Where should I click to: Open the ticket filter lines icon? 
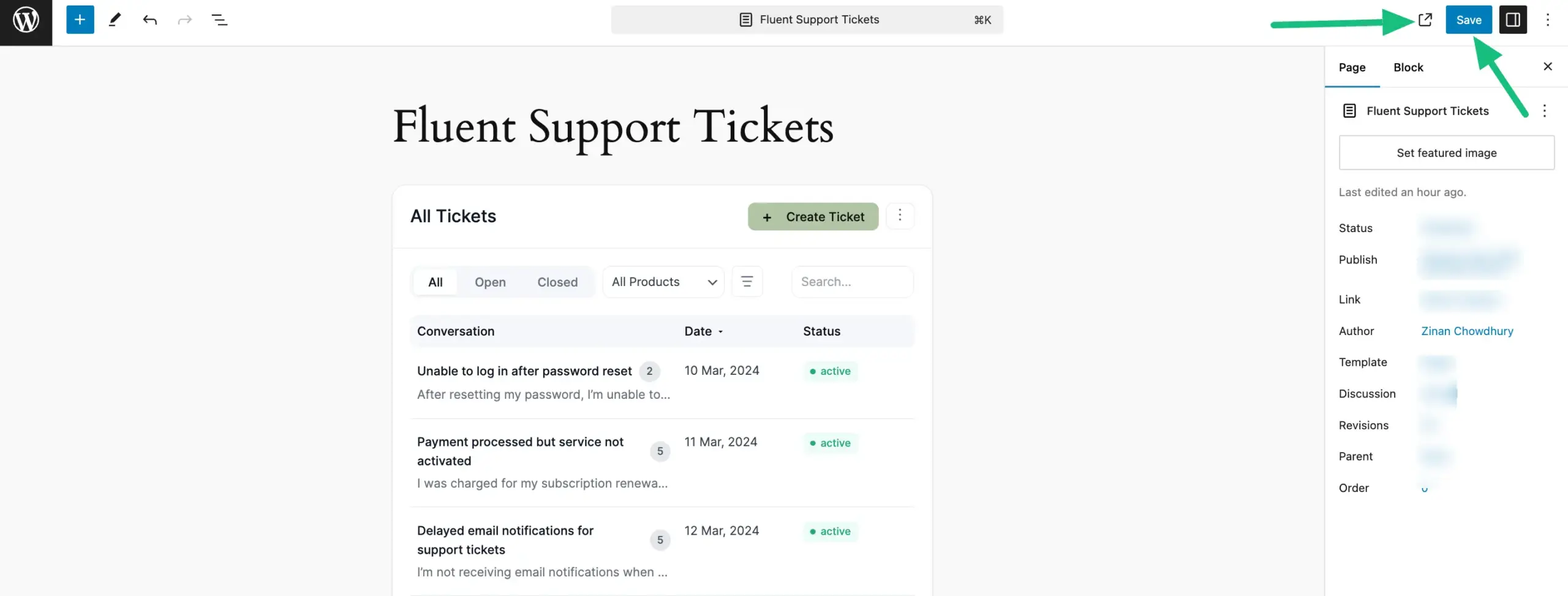747,282
